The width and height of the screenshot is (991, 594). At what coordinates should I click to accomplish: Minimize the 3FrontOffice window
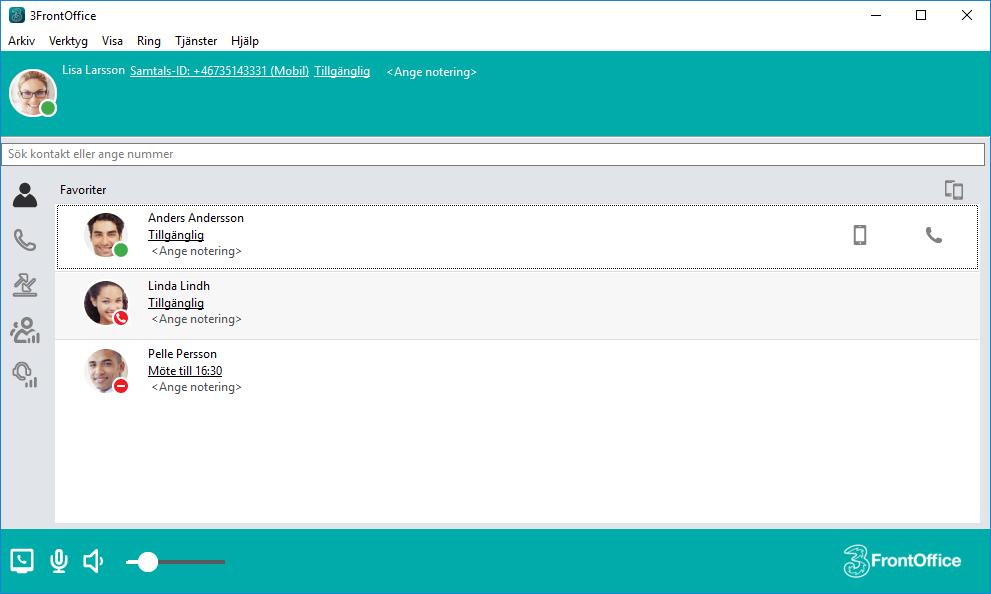(x=876, y=15)
